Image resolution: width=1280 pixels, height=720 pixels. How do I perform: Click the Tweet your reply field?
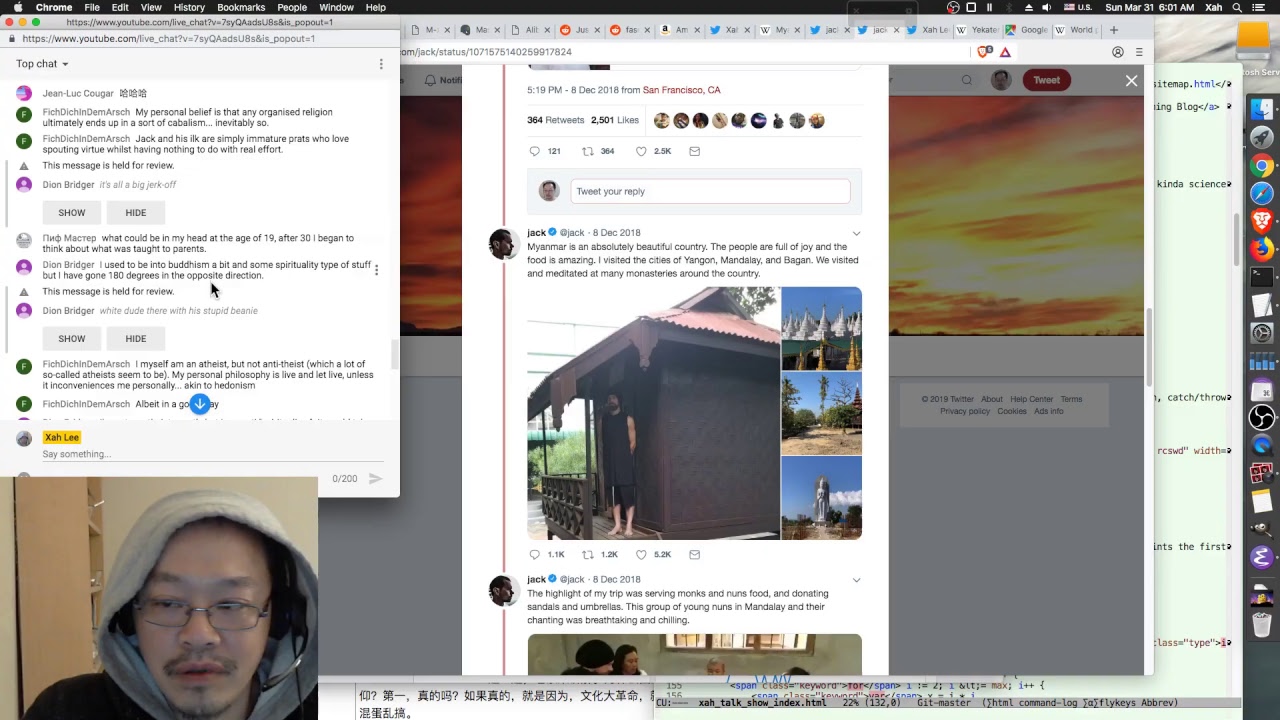[709, 191]
